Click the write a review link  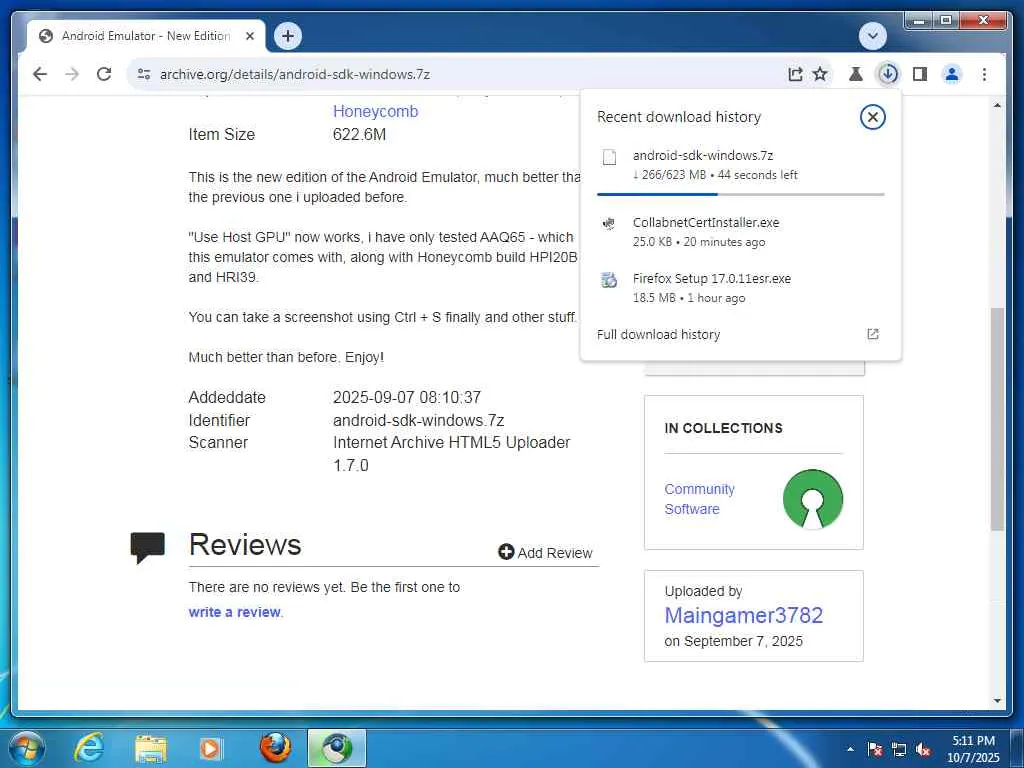[234, 612]
